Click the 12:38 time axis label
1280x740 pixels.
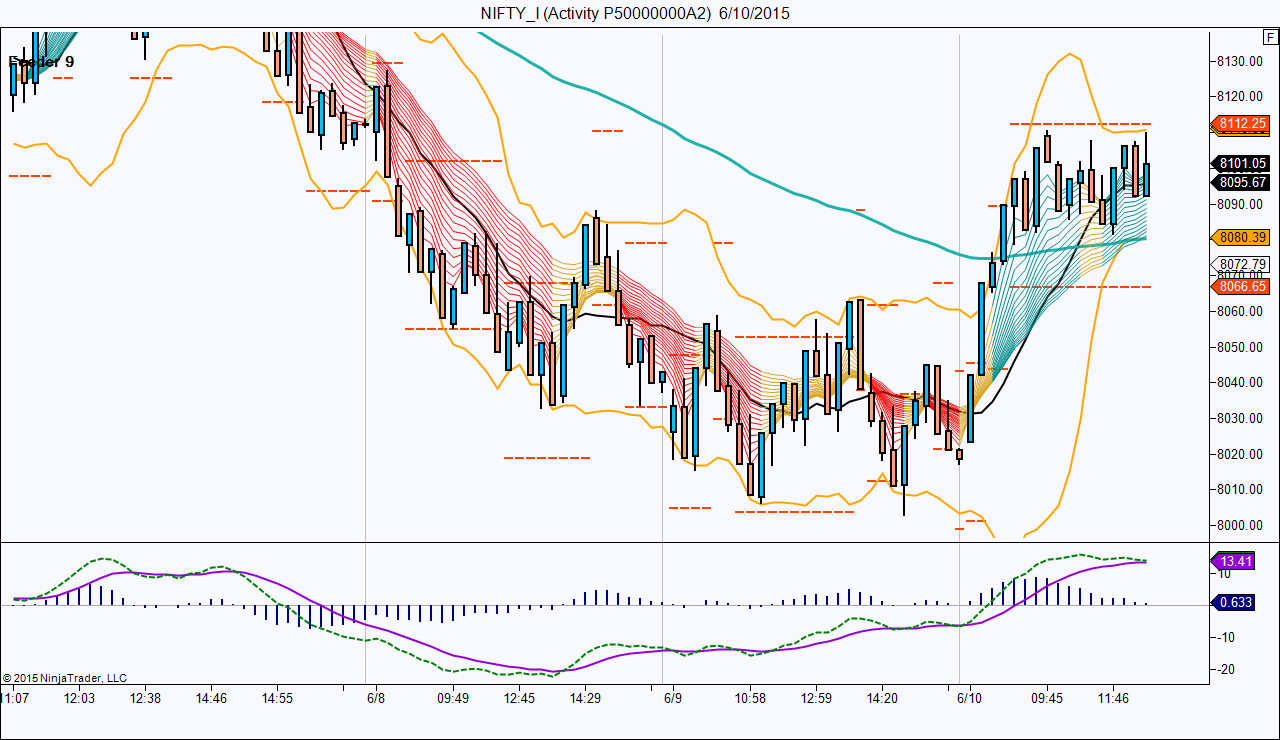(145, 698)
